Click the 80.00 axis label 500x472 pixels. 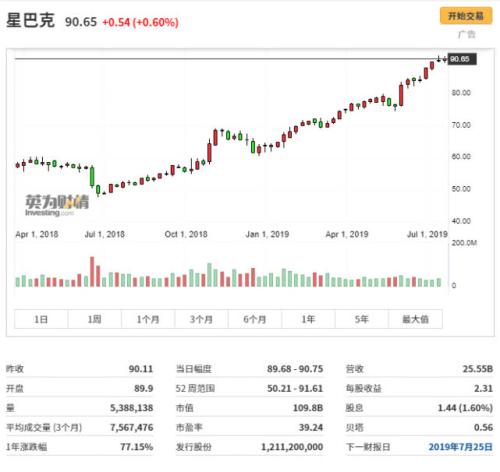click(461, 93)
